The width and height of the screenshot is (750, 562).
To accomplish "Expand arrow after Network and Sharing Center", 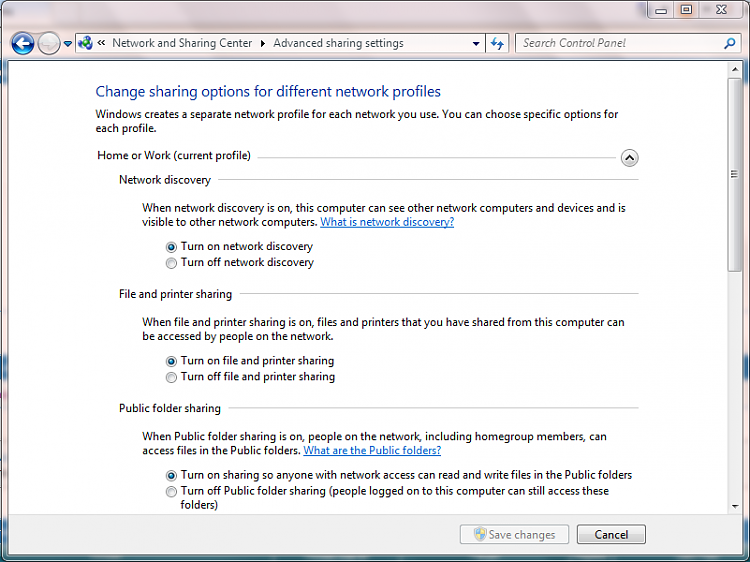I will [263, 43].
